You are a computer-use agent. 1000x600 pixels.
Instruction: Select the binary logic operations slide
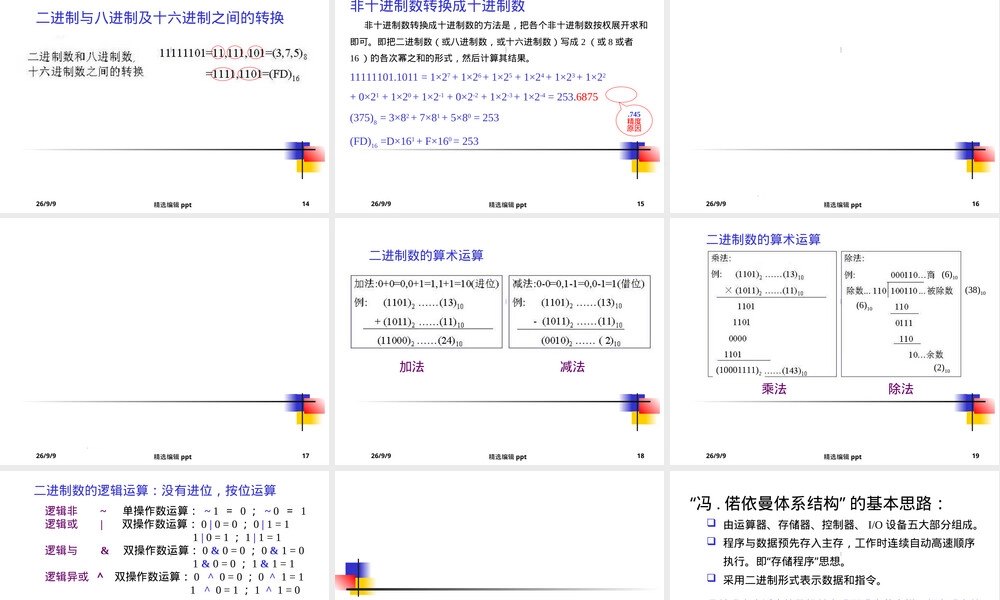pyautogui.click(x=165, y=536)
